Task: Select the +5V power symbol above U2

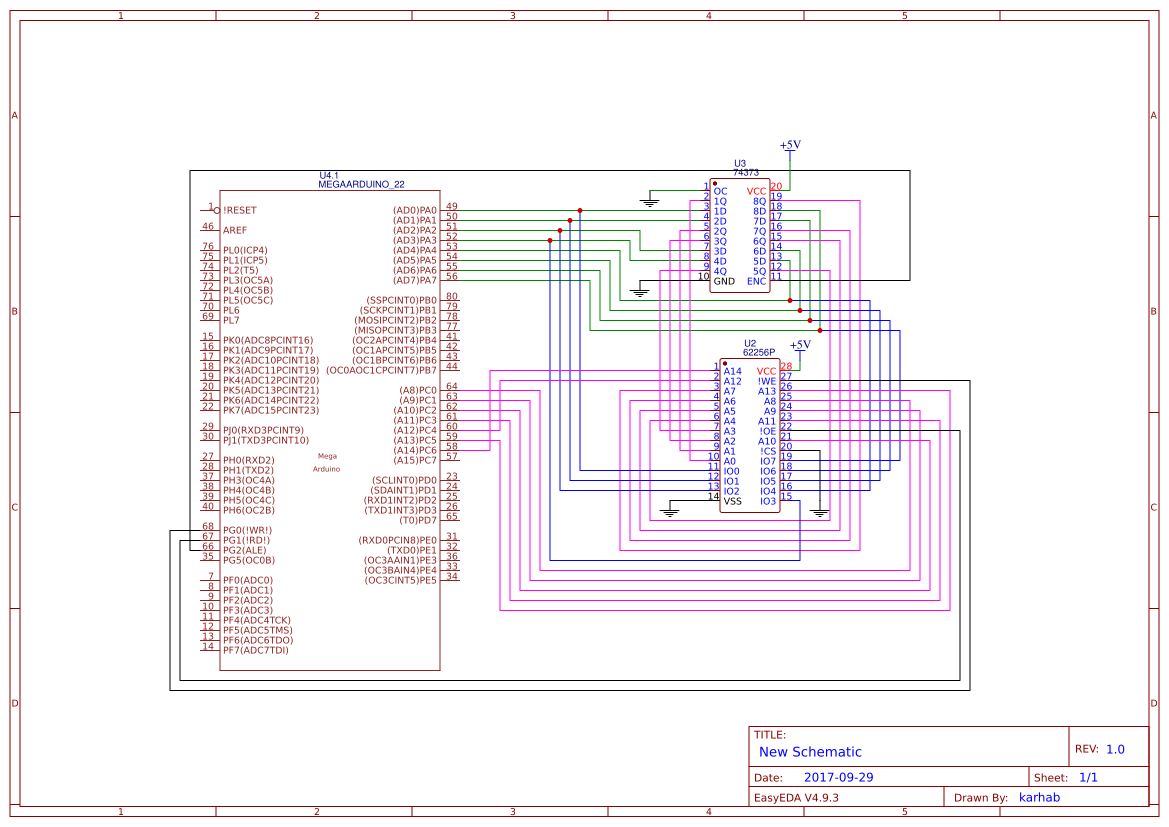Action: 800,345
